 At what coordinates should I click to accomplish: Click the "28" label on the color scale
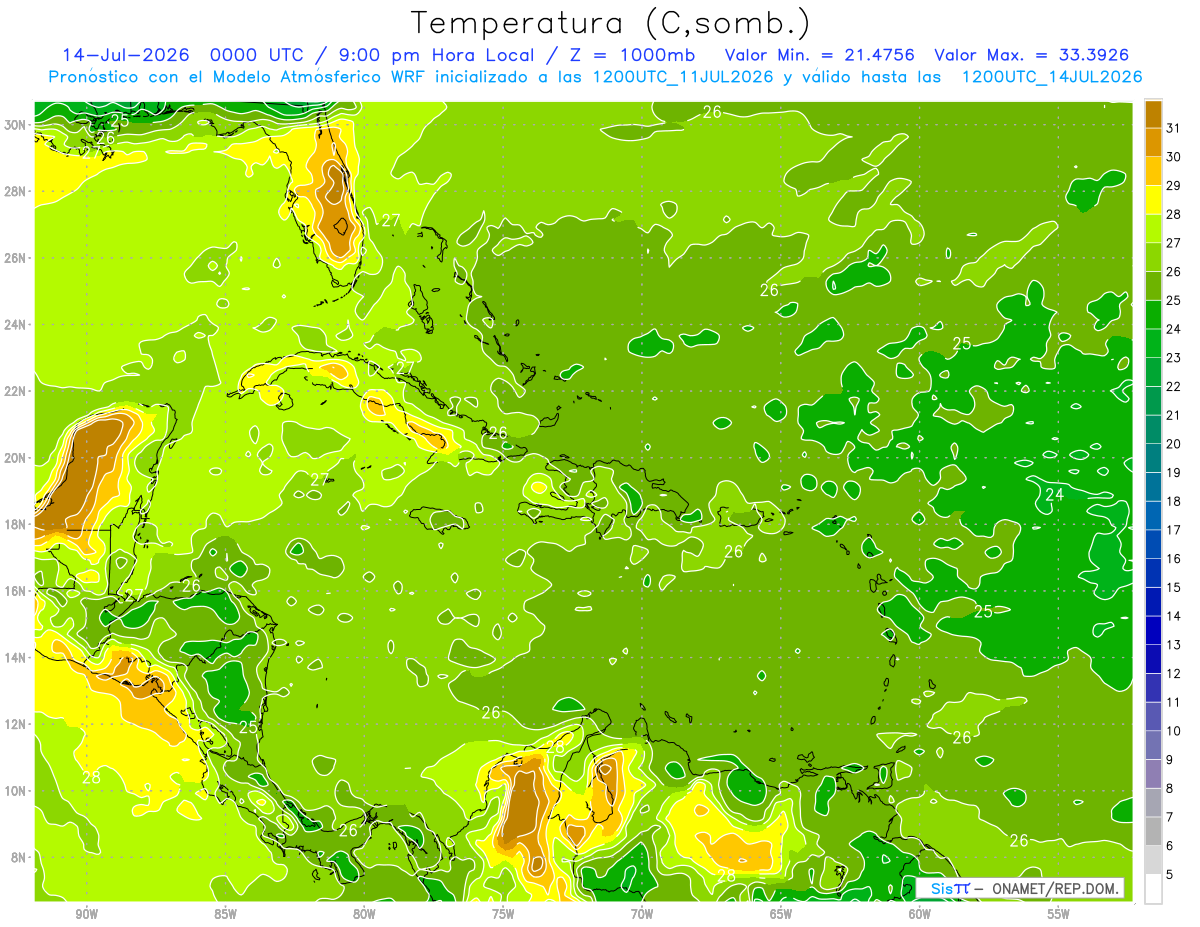pos(1174,214)
